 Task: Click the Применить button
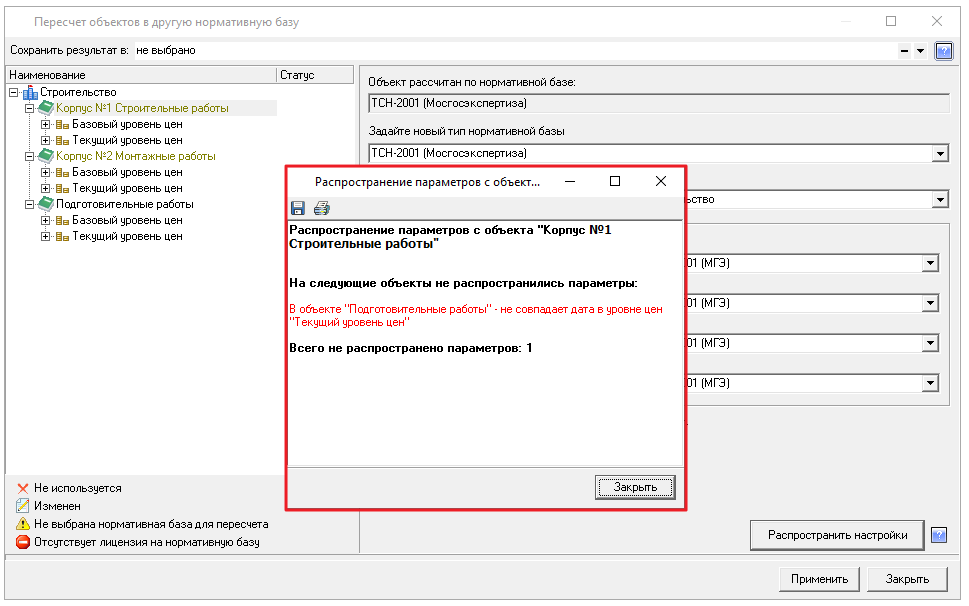(x=819, y=579)
